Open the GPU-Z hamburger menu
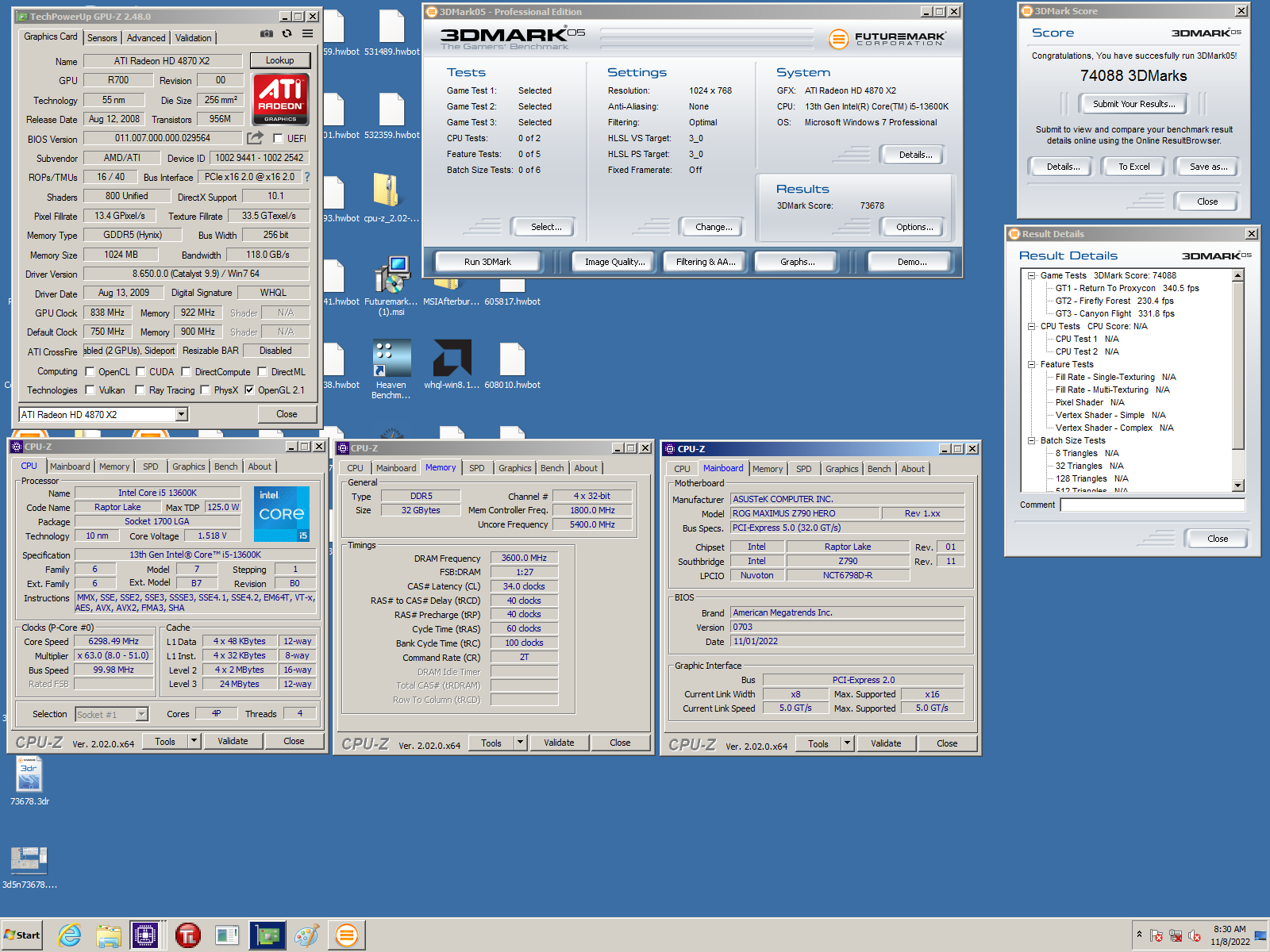This screenshot has width=1270, height=952. (307, 34)
